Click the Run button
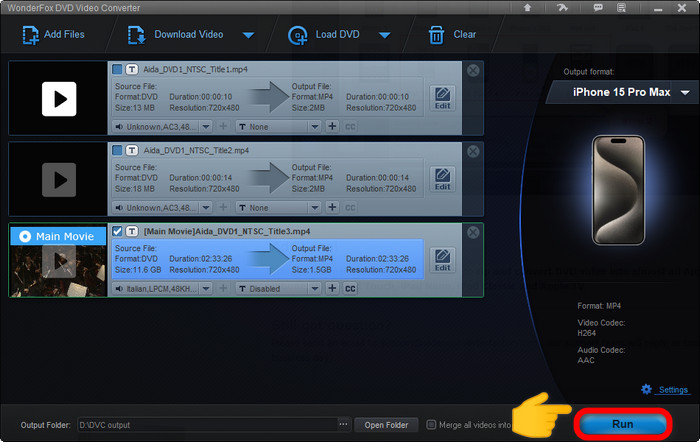700x442 pixels. point(623,424)
